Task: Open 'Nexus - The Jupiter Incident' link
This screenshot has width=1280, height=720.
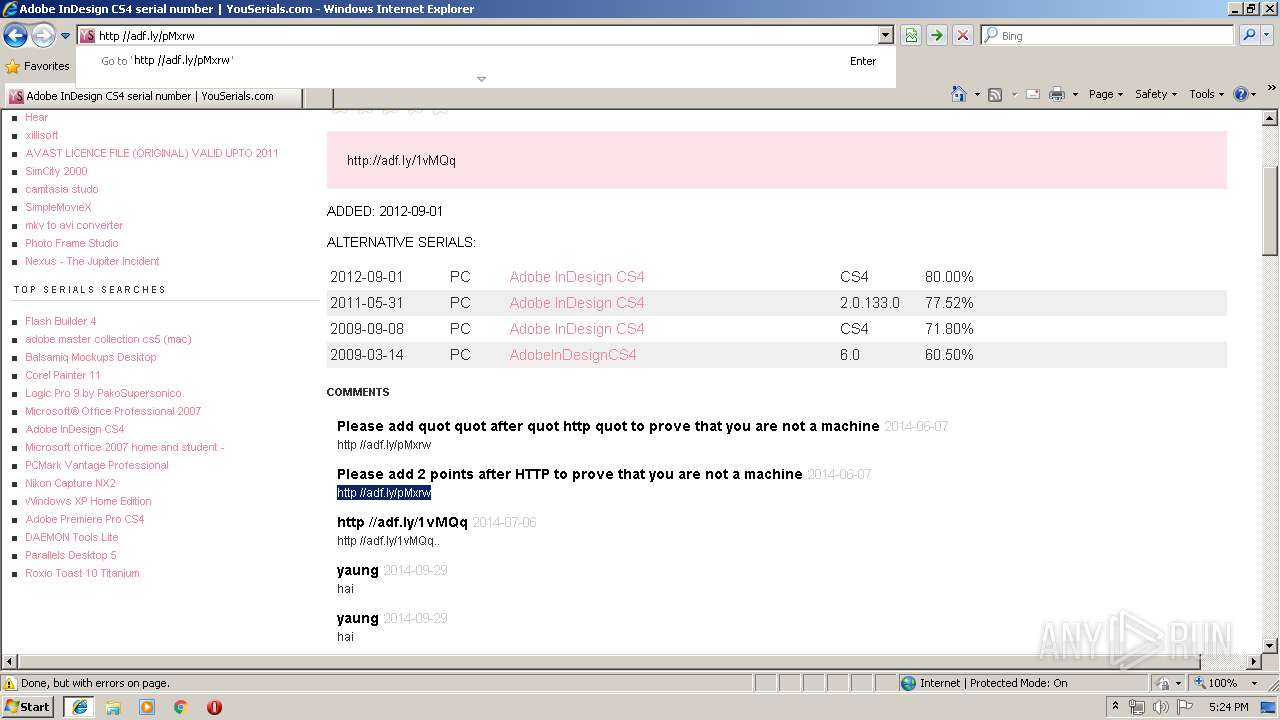Action: tap(92, 261)
